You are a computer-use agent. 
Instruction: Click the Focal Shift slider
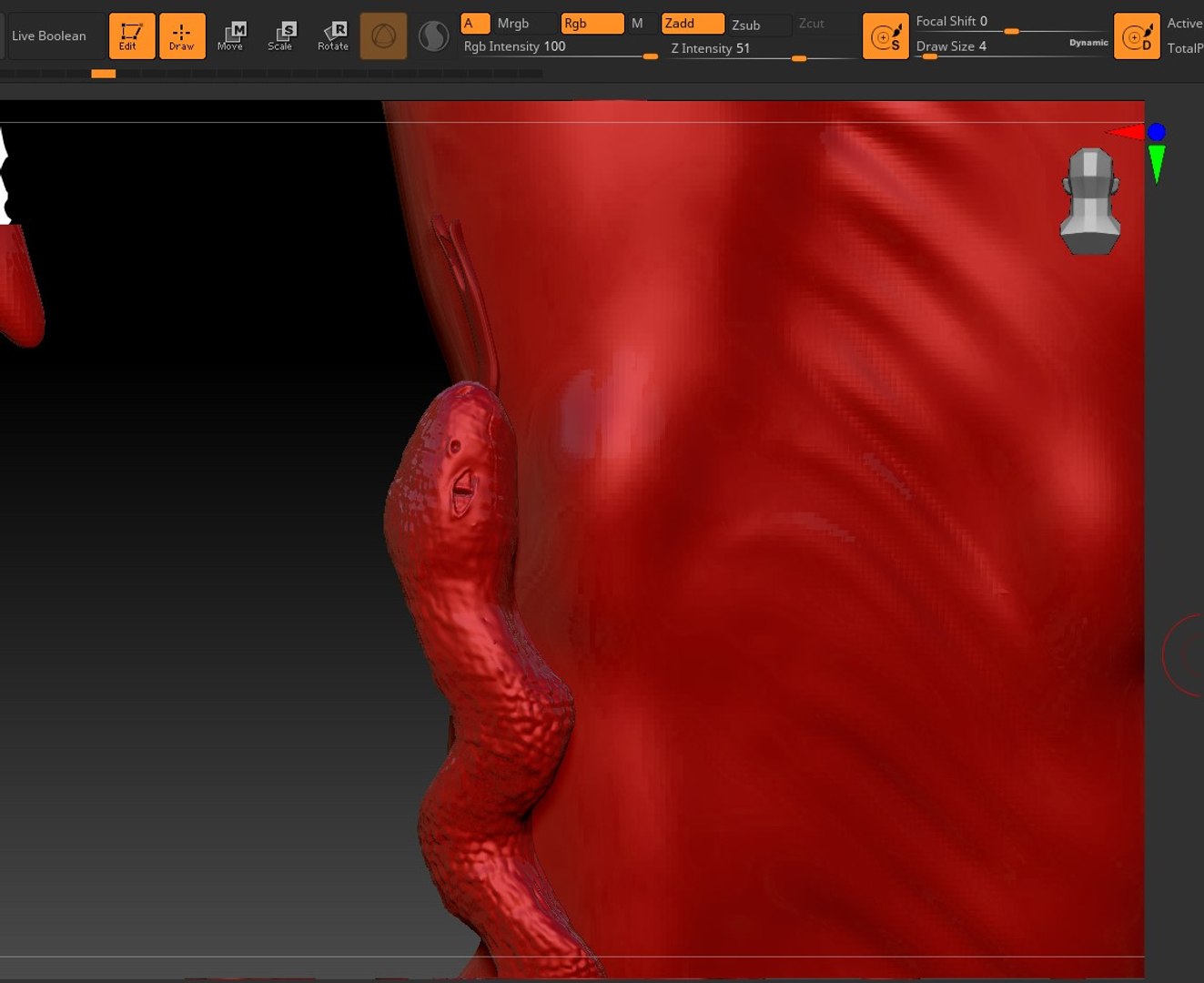(x=1010, y=23)
